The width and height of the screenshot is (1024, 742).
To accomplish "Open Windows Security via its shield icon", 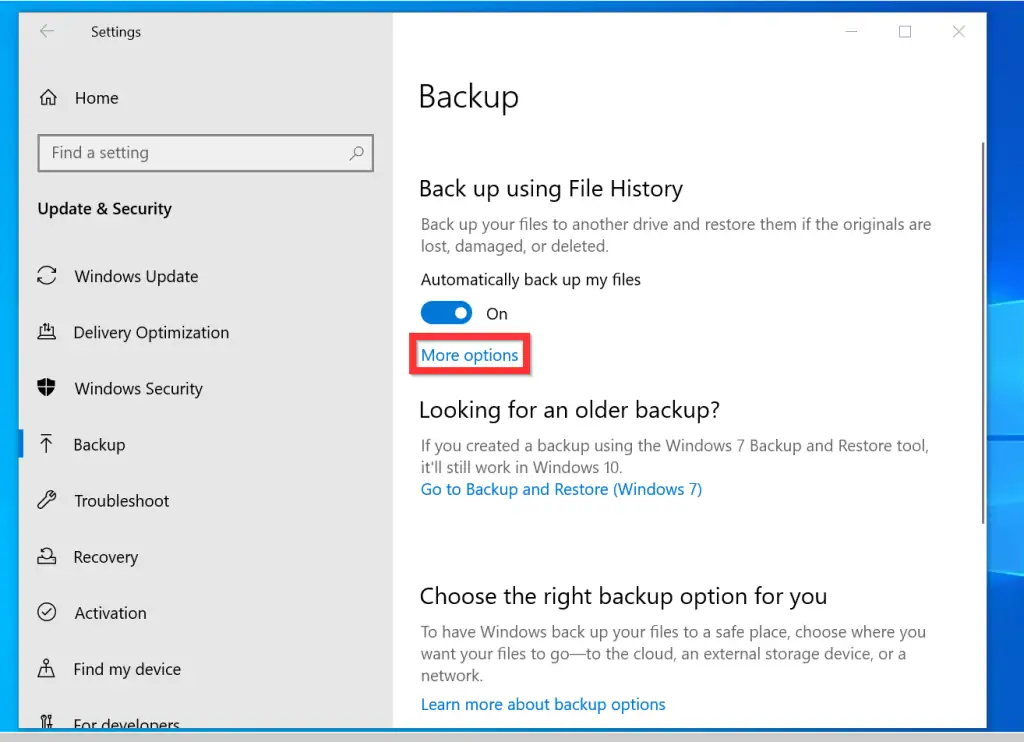I will [47, 388].
